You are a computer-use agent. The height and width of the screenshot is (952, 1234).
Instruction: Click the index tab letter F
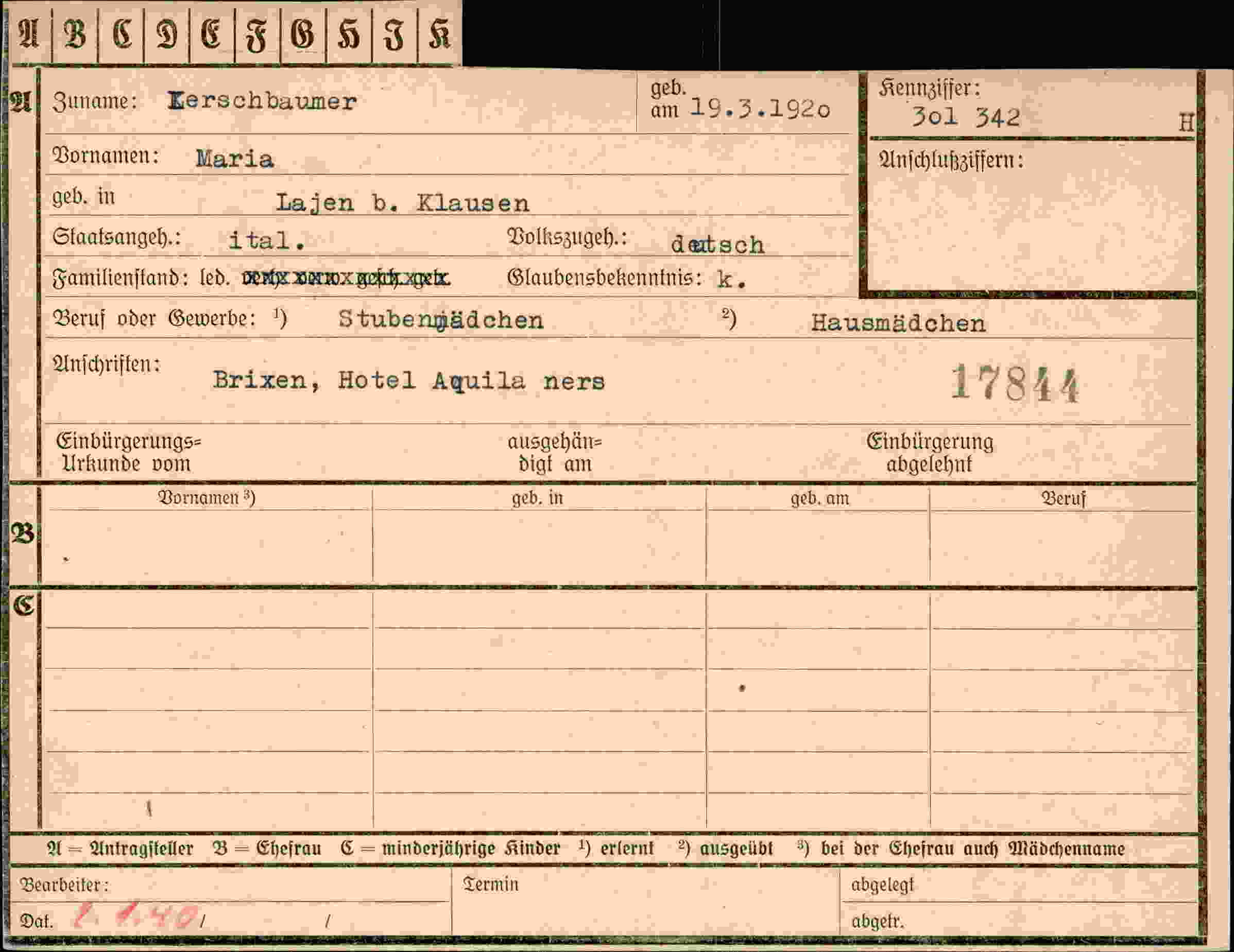256,35
